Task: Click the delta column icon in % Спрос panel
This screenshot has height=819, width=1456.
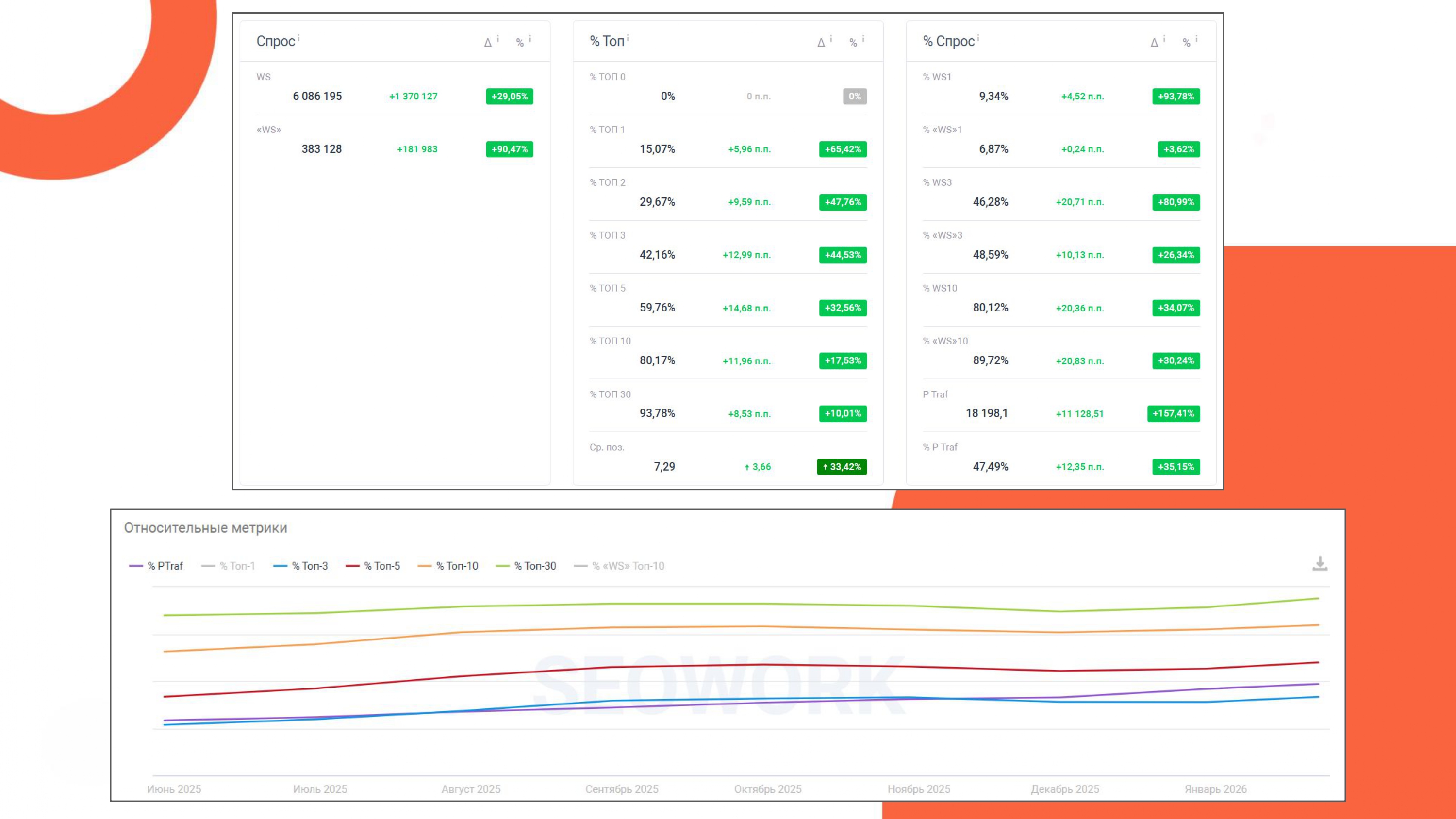Action: (1154, 42)
